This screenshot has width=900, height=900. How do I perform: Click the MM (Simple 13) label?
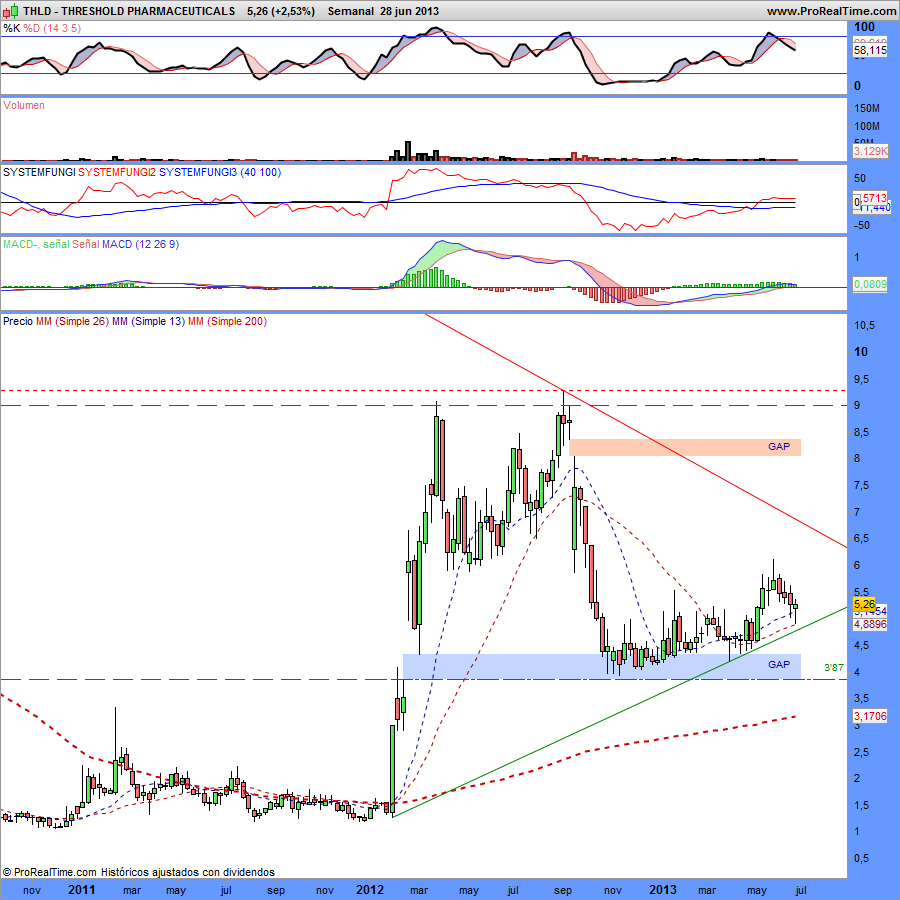point(149,321)
